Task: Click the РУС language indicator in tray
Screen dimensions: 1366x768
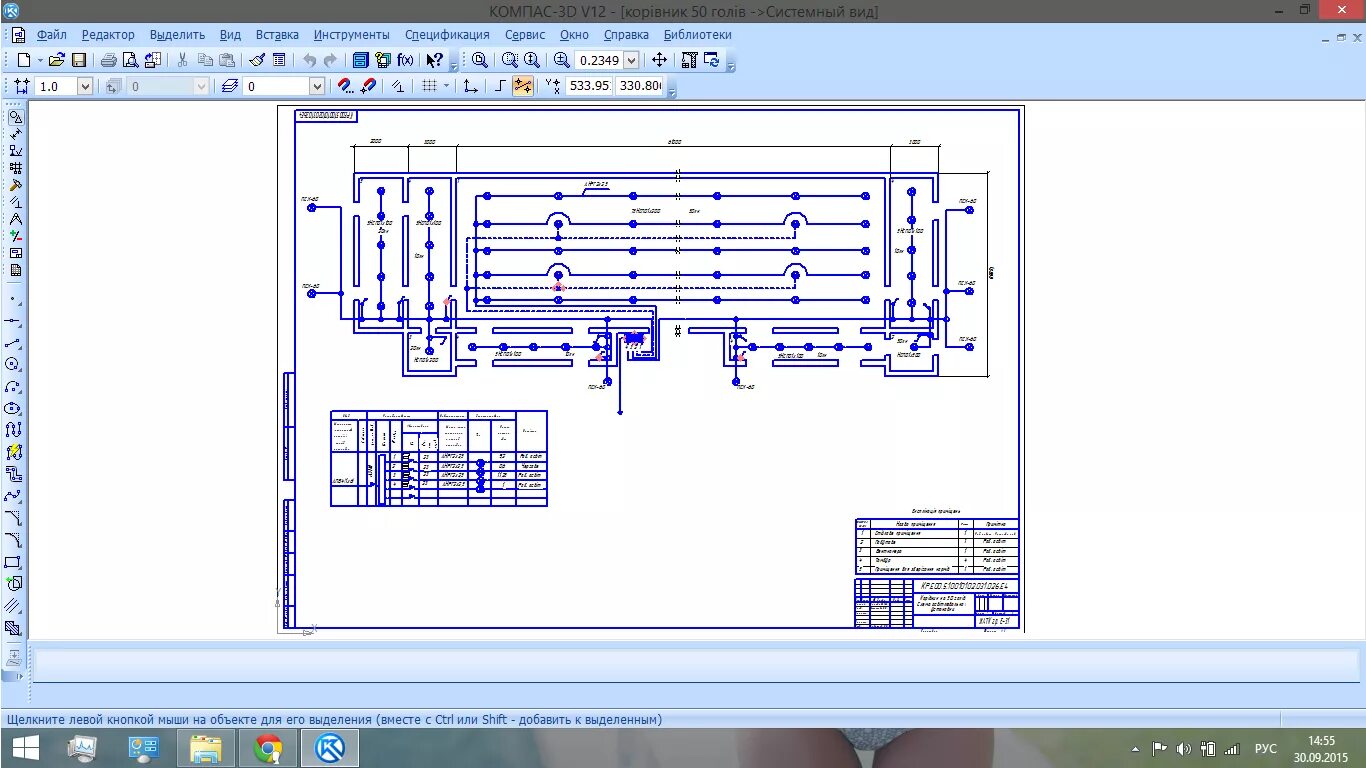Action: [1266, 748]
